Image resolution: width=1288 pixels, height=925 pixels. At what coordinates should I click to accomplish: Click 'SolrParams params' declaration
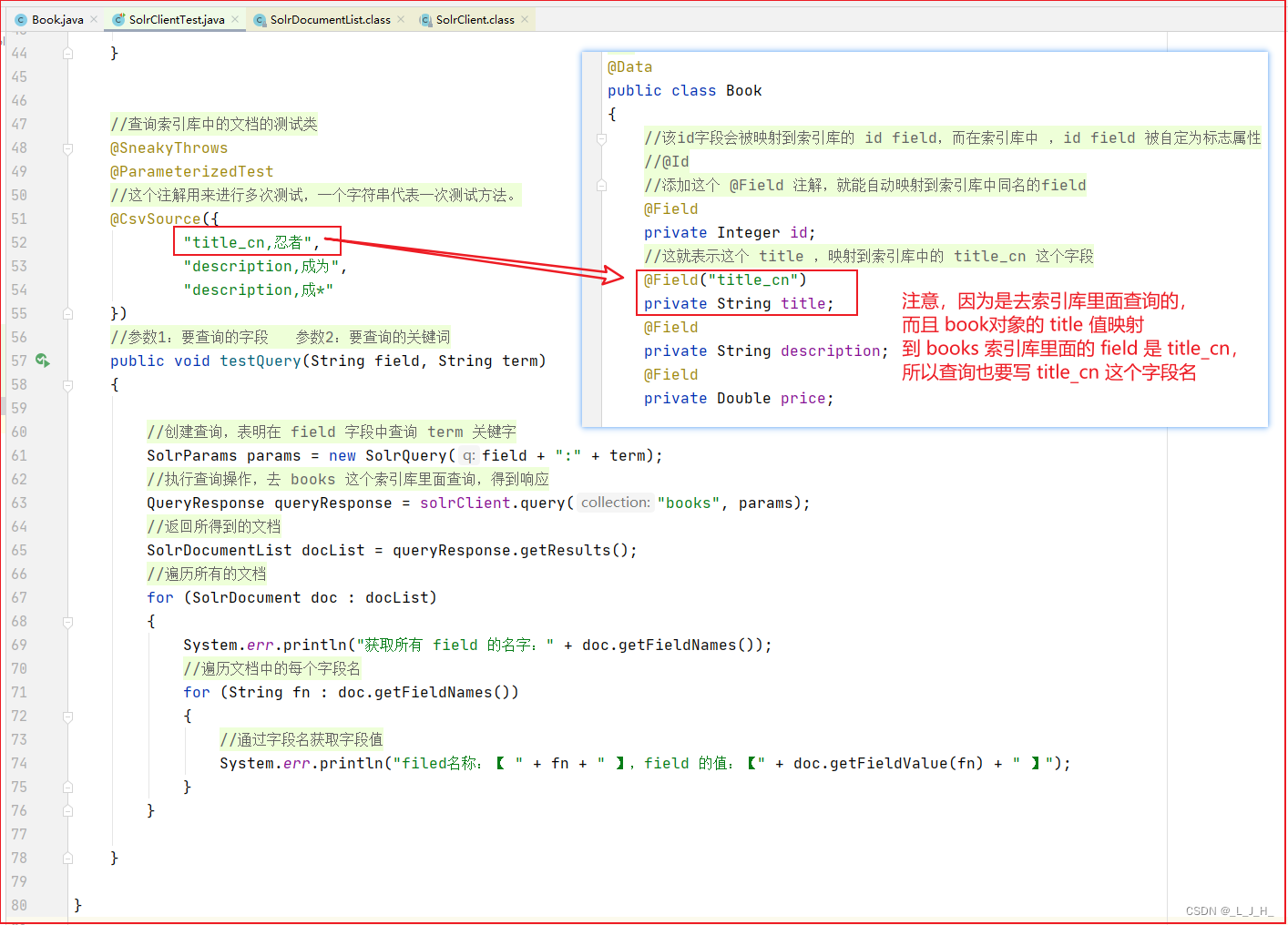tap(224, 455)
